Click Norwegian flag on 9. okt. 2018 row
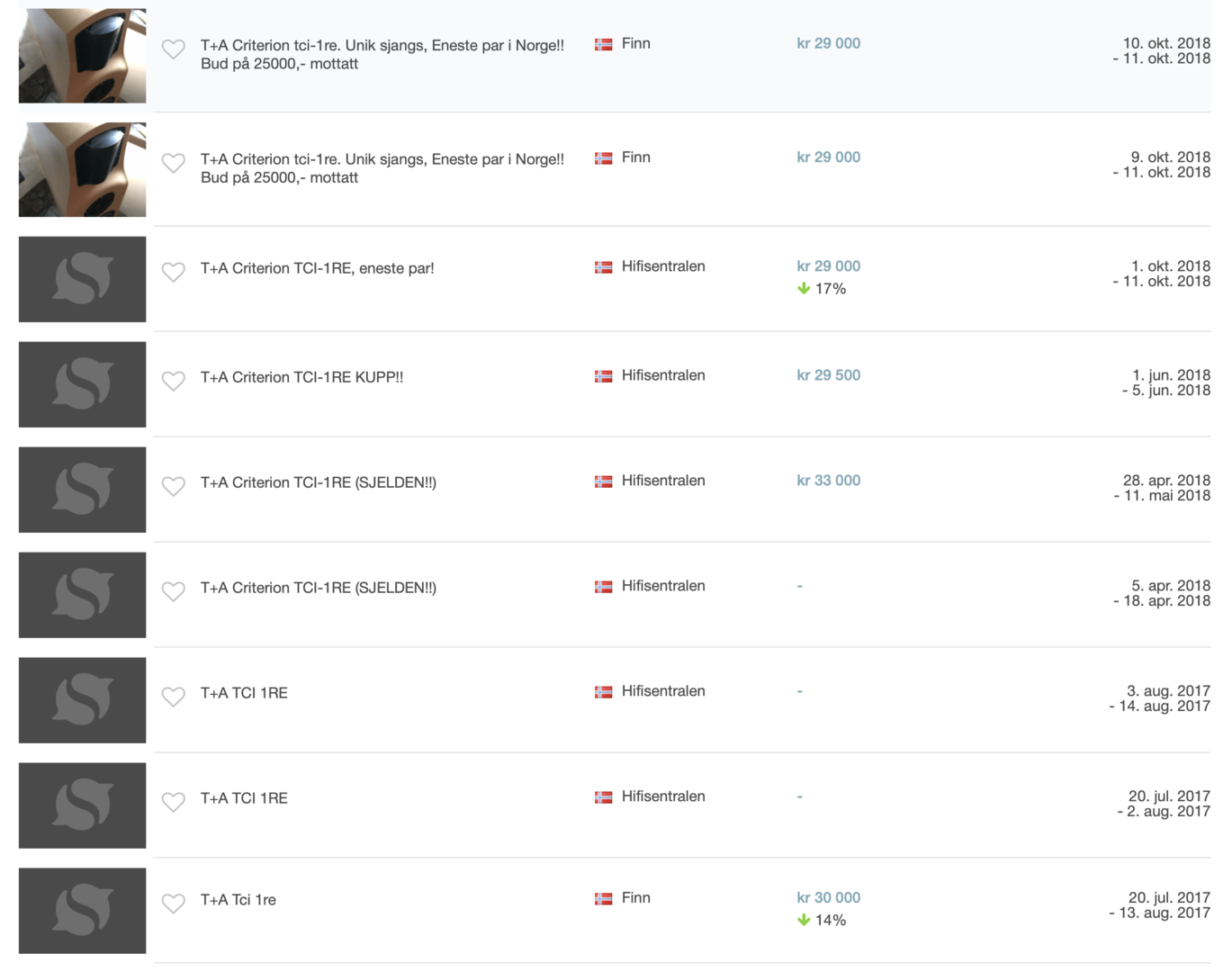 click(604, 158)
